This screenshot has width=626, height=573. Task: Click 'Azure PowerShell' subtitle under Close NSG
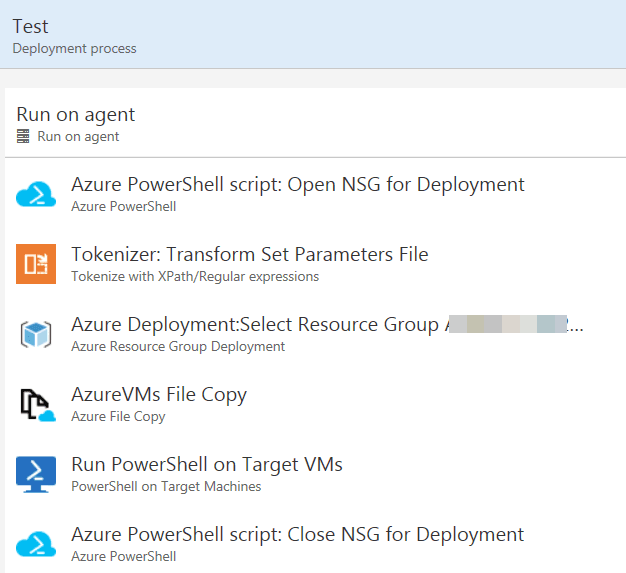click(x=123, y=556)
